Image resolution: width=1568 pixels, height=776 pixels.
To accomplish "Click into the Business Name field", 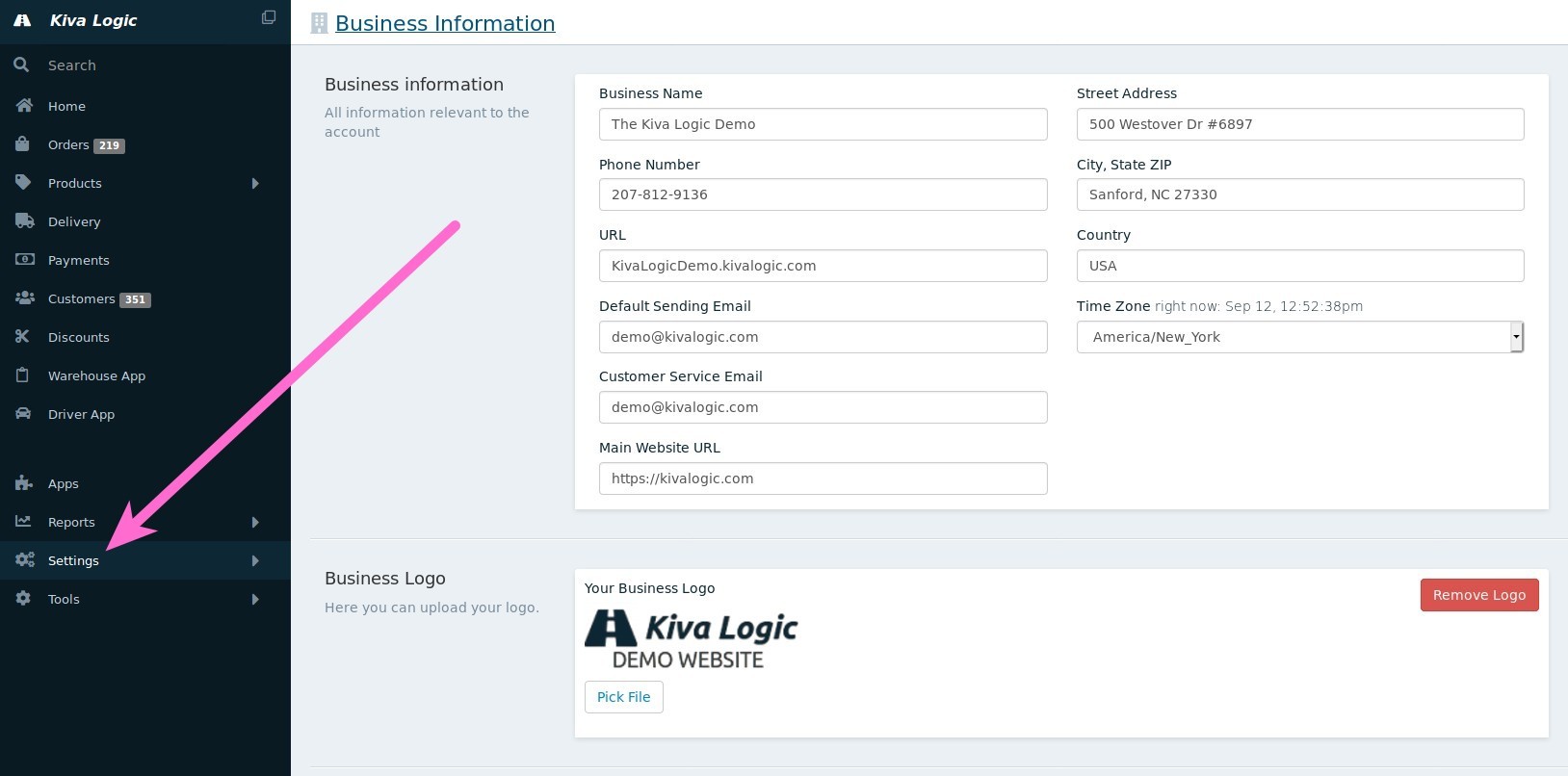I will pyautogui.click(x=823, y=124).
